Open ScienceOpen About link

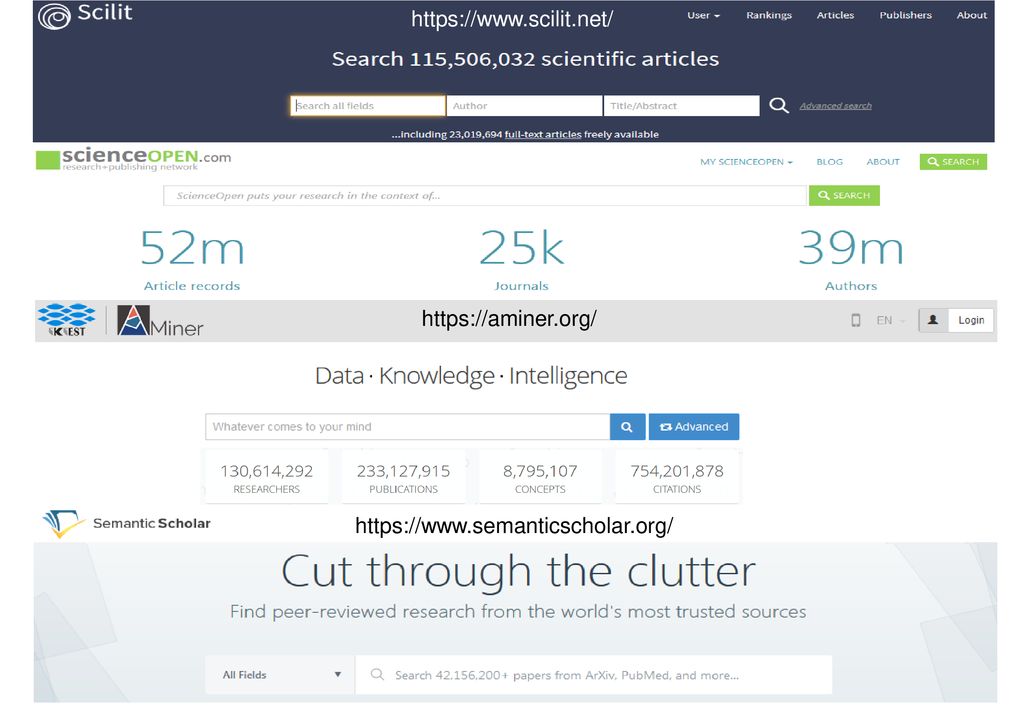[x=883, y=162]
